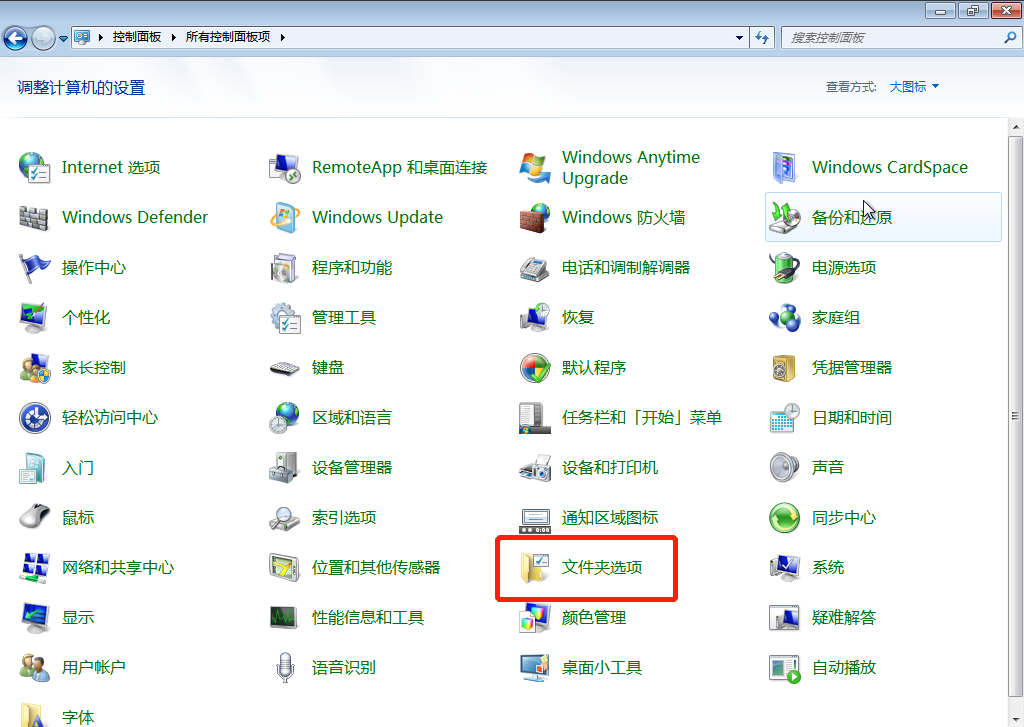
Task: Click the 设备管理器 device manager icon
Action: coord(285,468)
